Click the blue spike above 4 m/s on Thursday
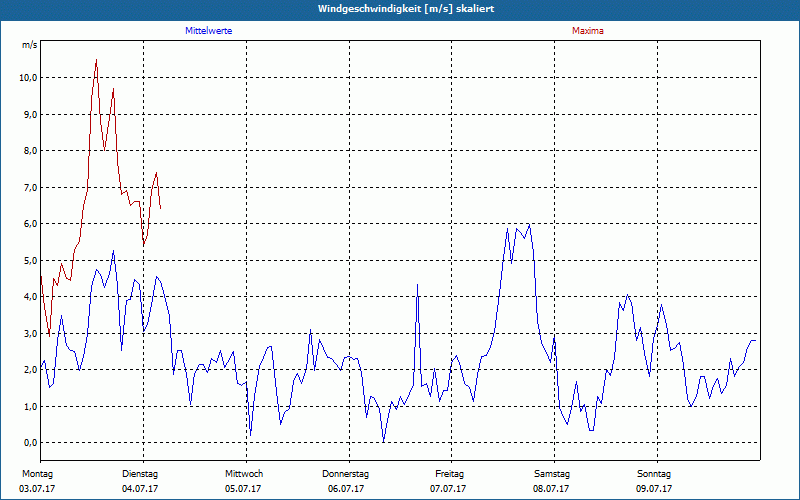The height and width of the screenshot is (500, 800). (417, 285)
